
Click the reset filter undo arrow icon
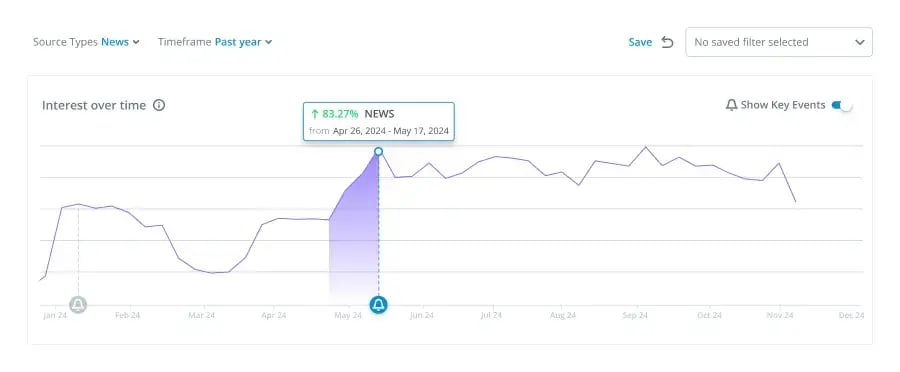point(667,42)
